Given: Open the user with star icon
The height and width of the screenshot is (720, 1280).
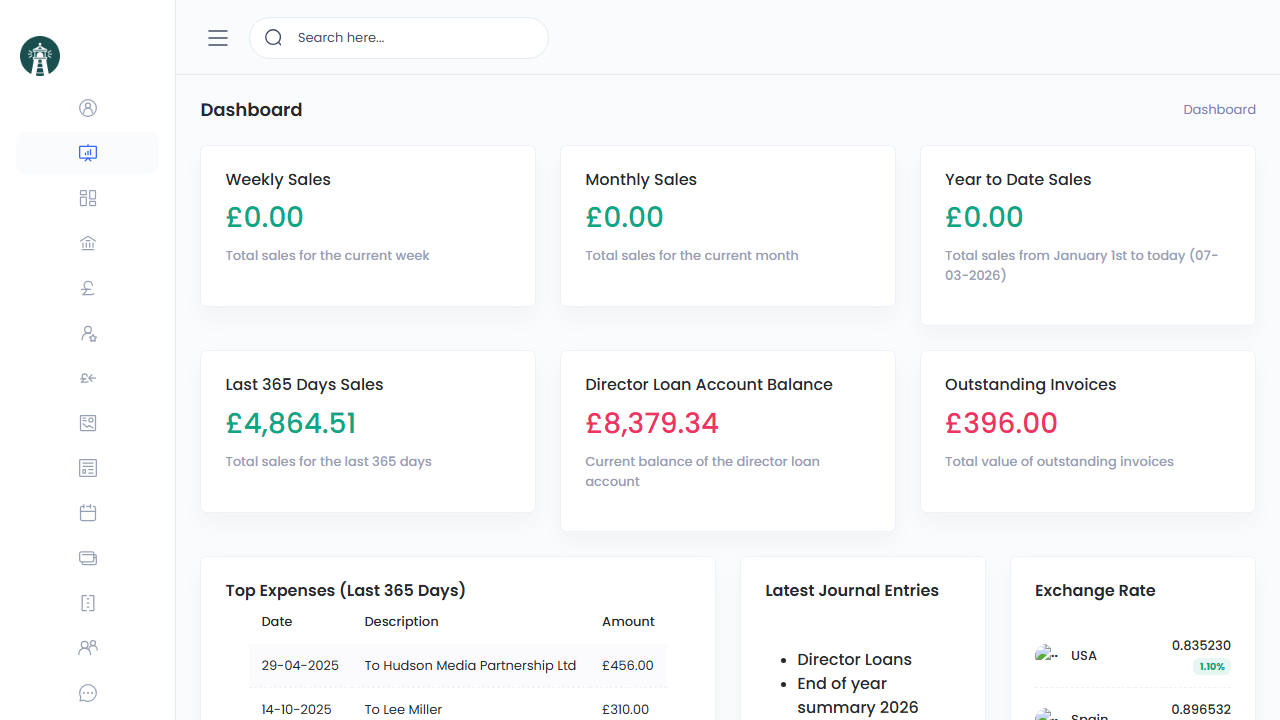Looking at the screenshot, I should [88, 333].
